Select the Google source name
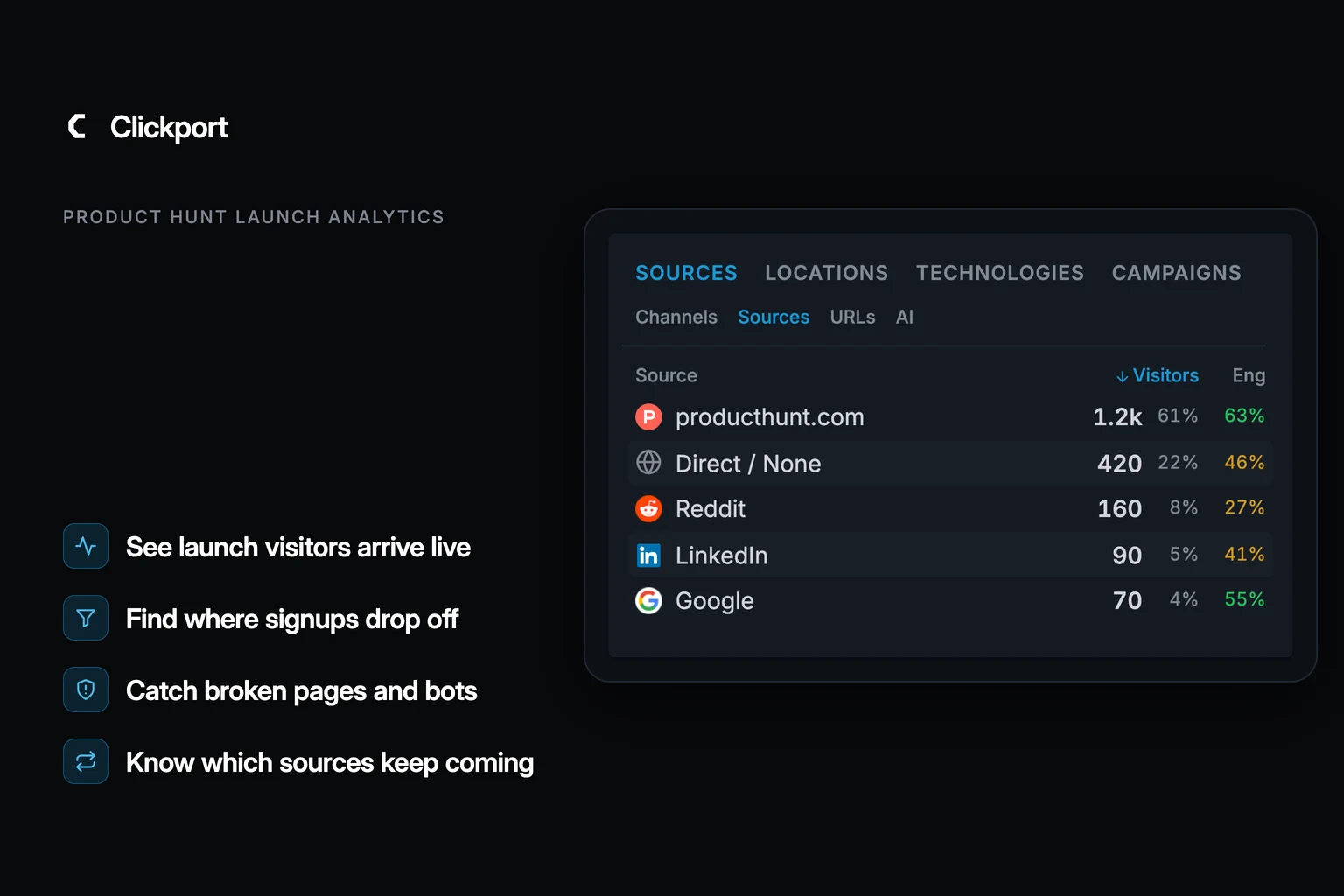 [x=714, y=601]
